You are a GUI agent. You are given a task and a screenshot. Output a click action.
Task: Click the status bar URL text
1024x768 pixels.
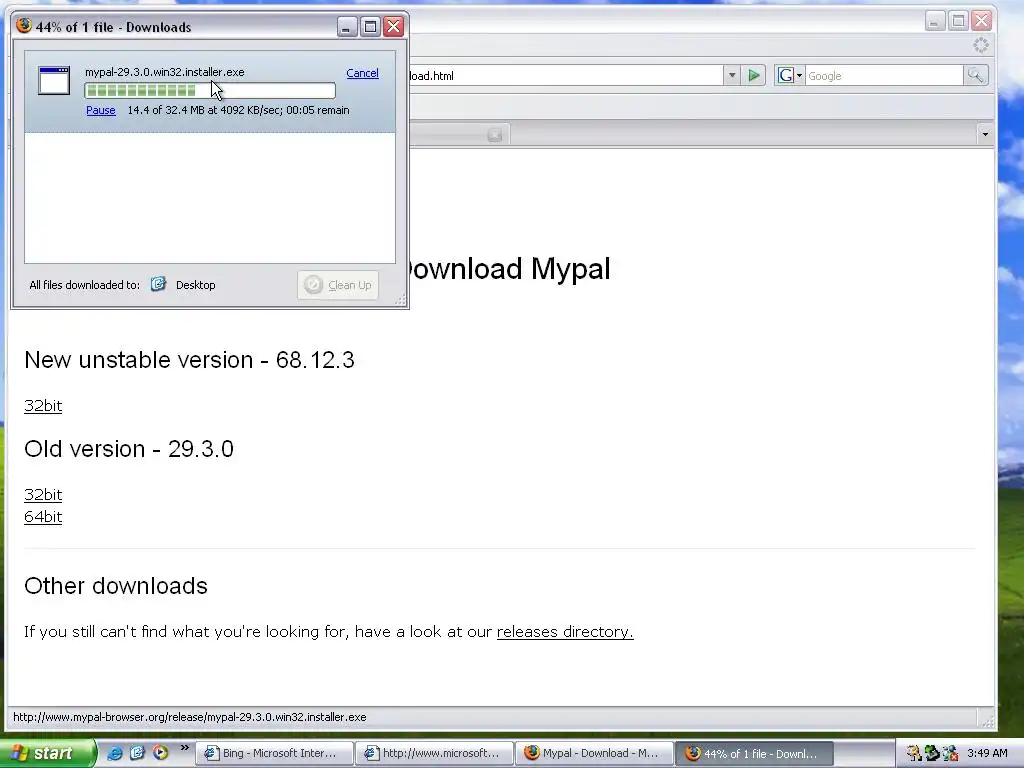(189, 717)
